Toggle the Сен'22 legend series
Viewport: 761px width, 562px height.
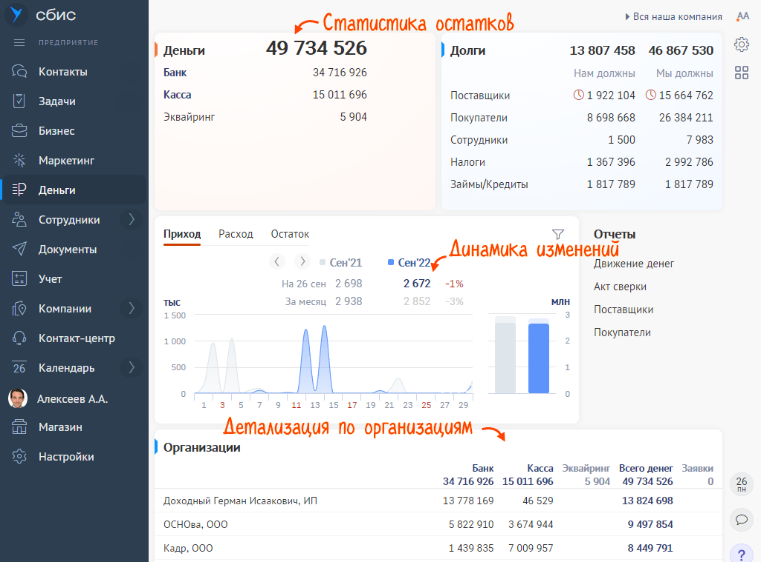tap(409, 262)
